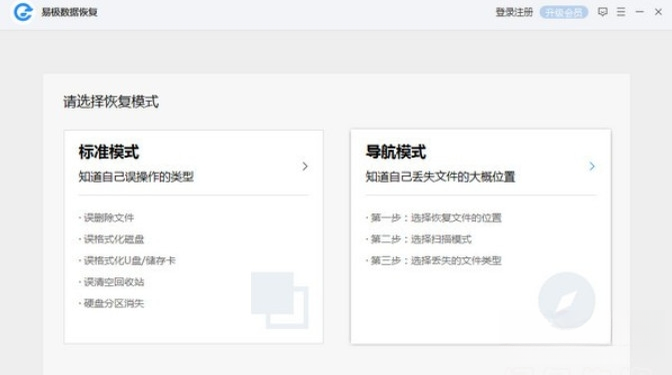Click the 请选择恢复模式 heading
This screenshot has height=375, width=672.
click(111, 102)
